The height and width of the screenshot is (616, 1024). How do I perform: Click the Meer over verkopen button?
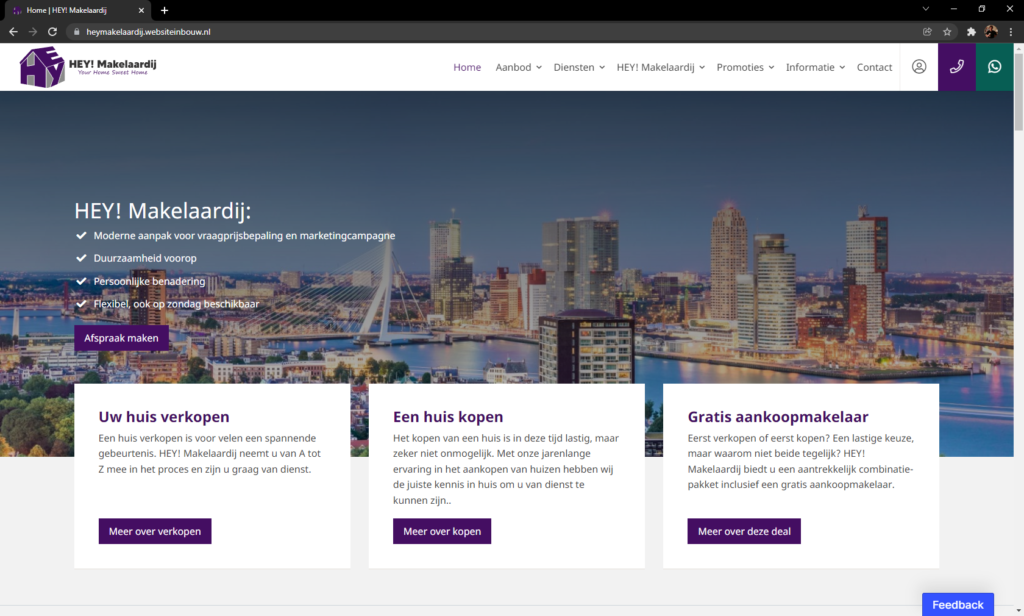(x=155, y=531)
